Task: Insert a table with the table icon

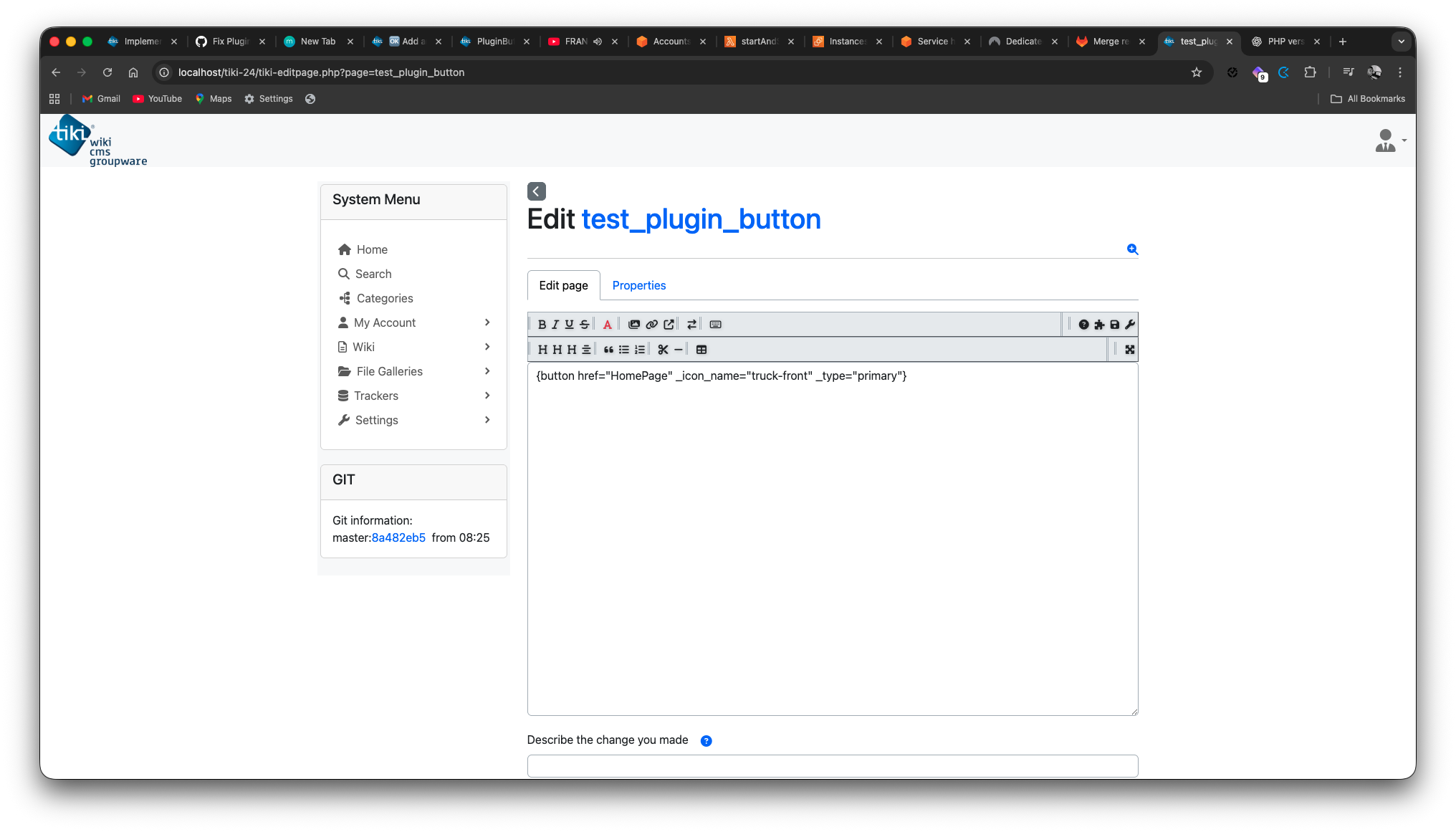Action: coord(701,350)
